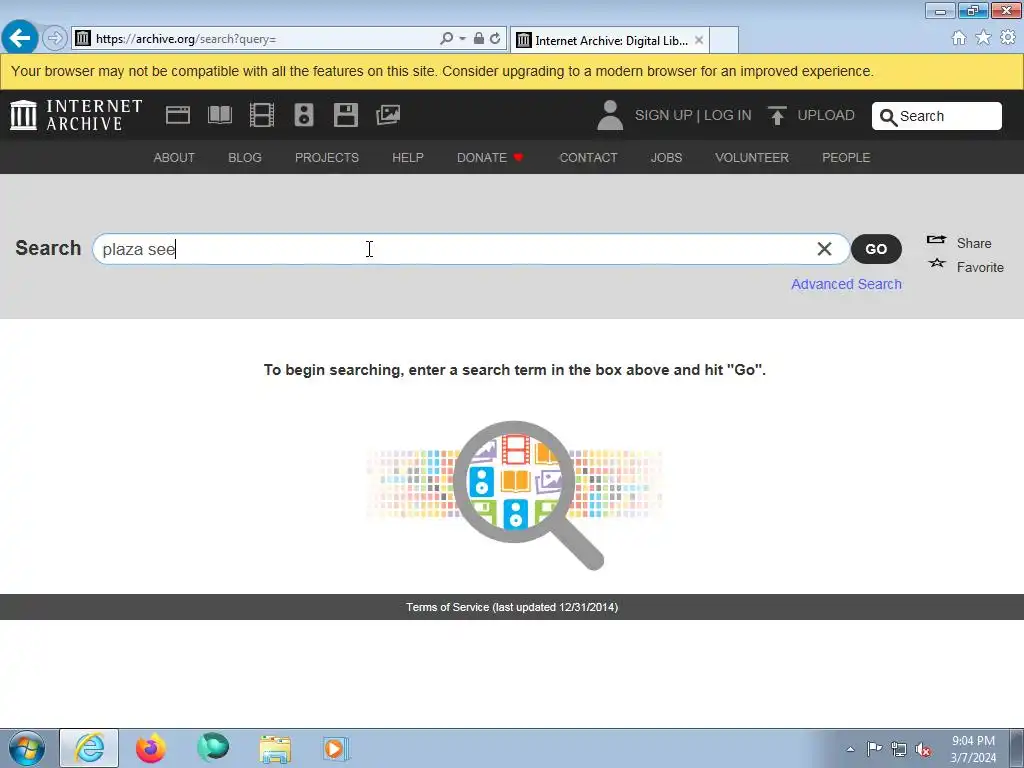Open a new browser tab
Screen dimensions: 1024x768
pos(724,40)
